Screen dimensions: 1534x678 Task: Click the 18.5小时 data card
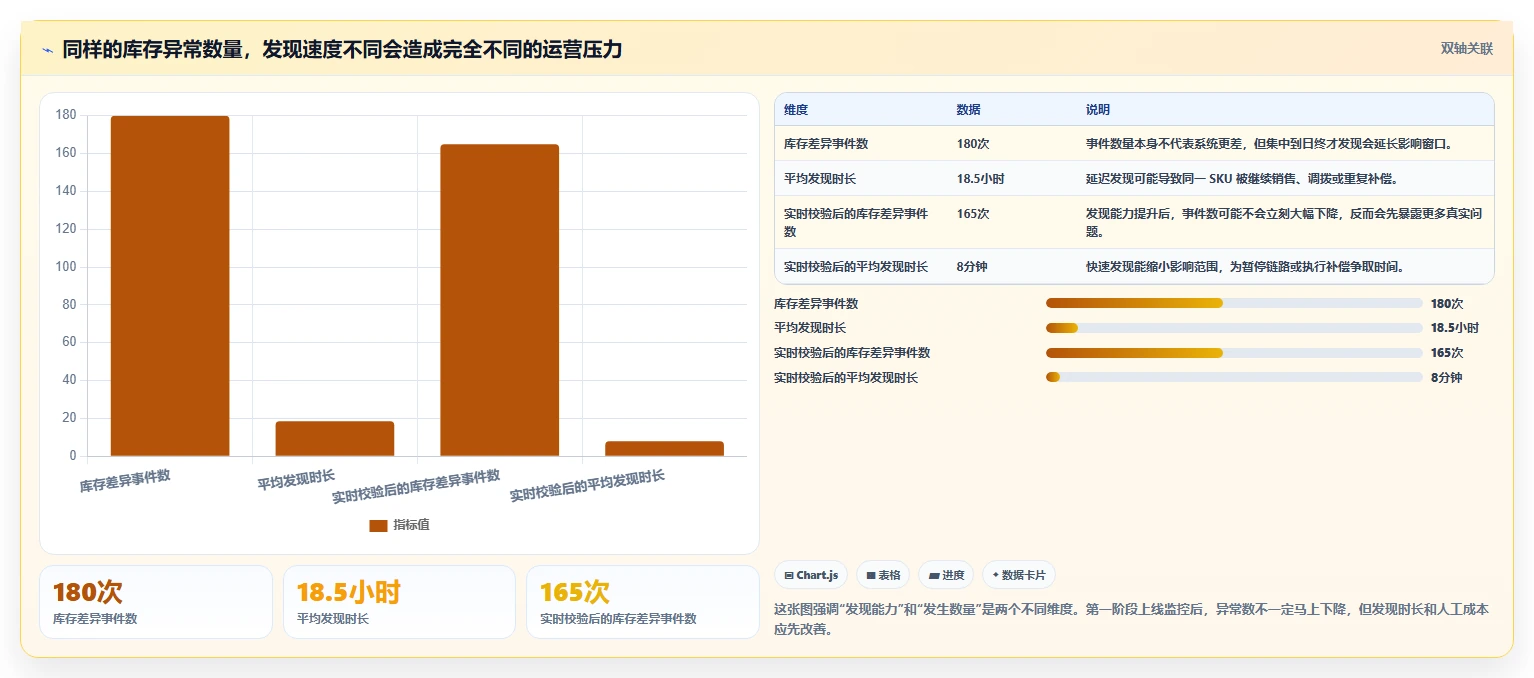point(399,602)
